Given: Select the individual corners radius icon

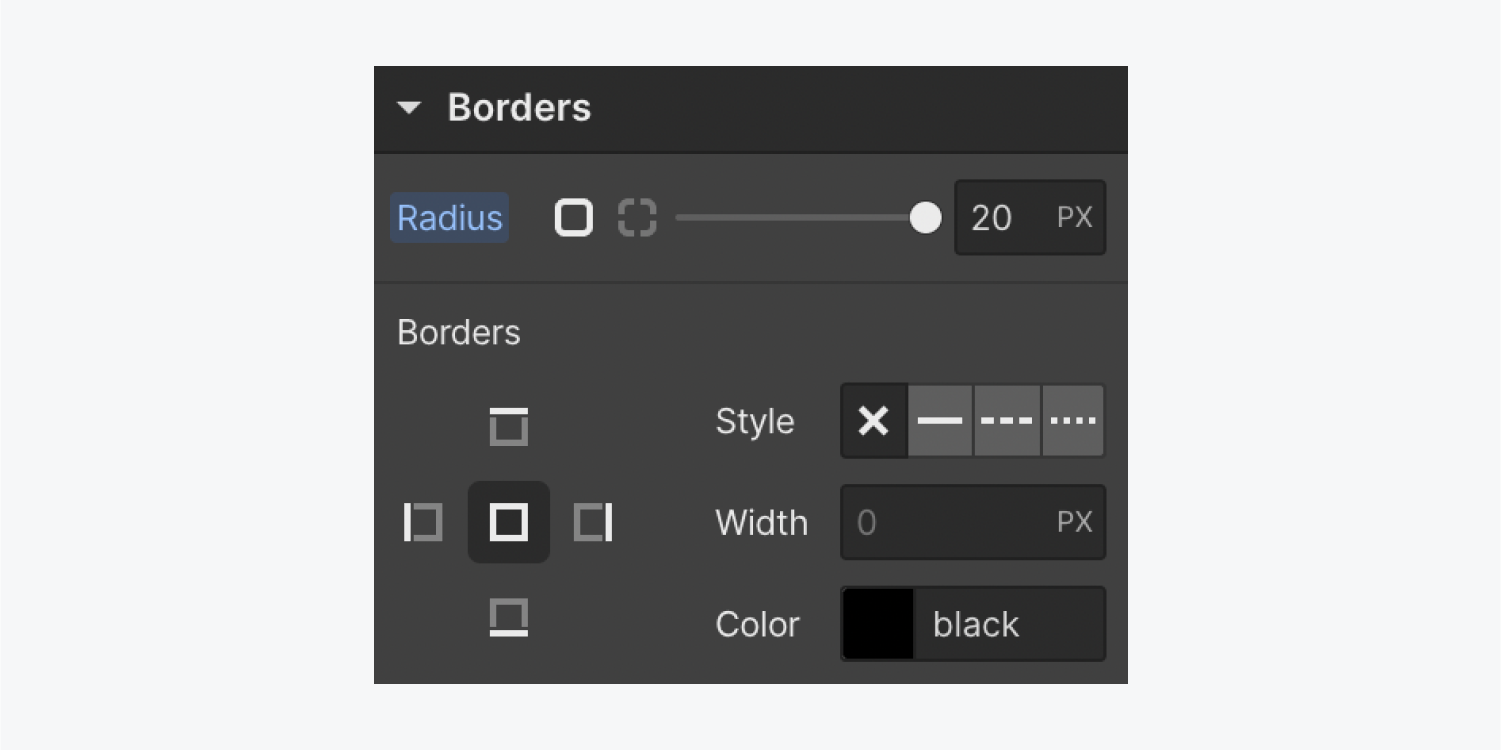Looking at the screenshot, I should (x=637, y=218).
